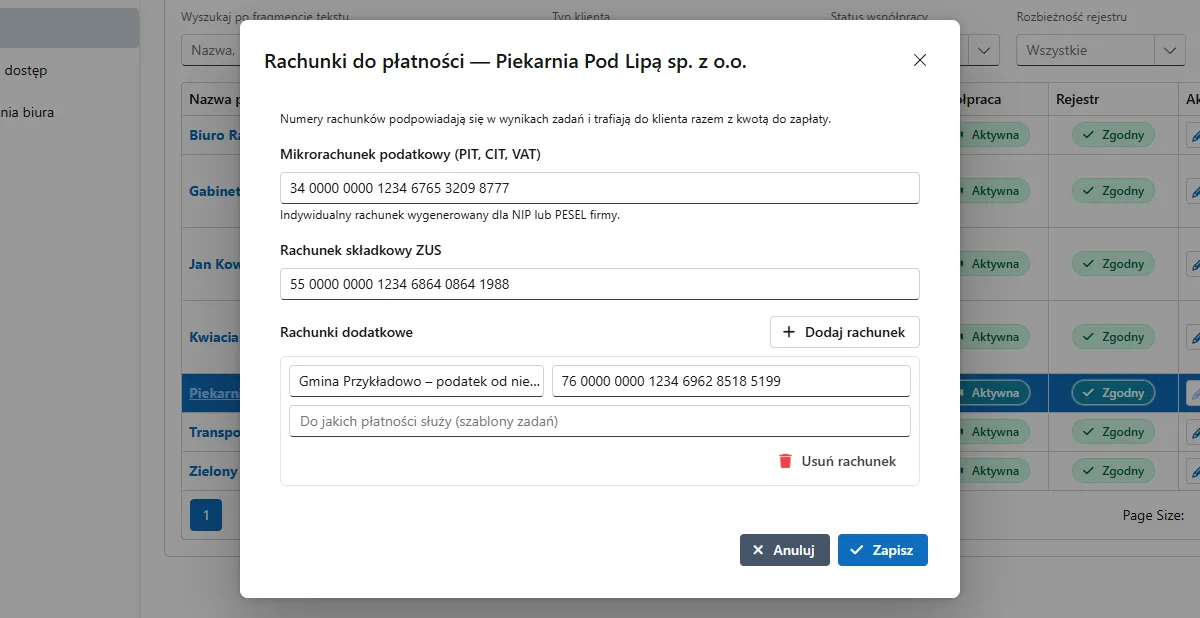
Task: Go to page 1 in the pagination
Action: (x=206, y=515)
